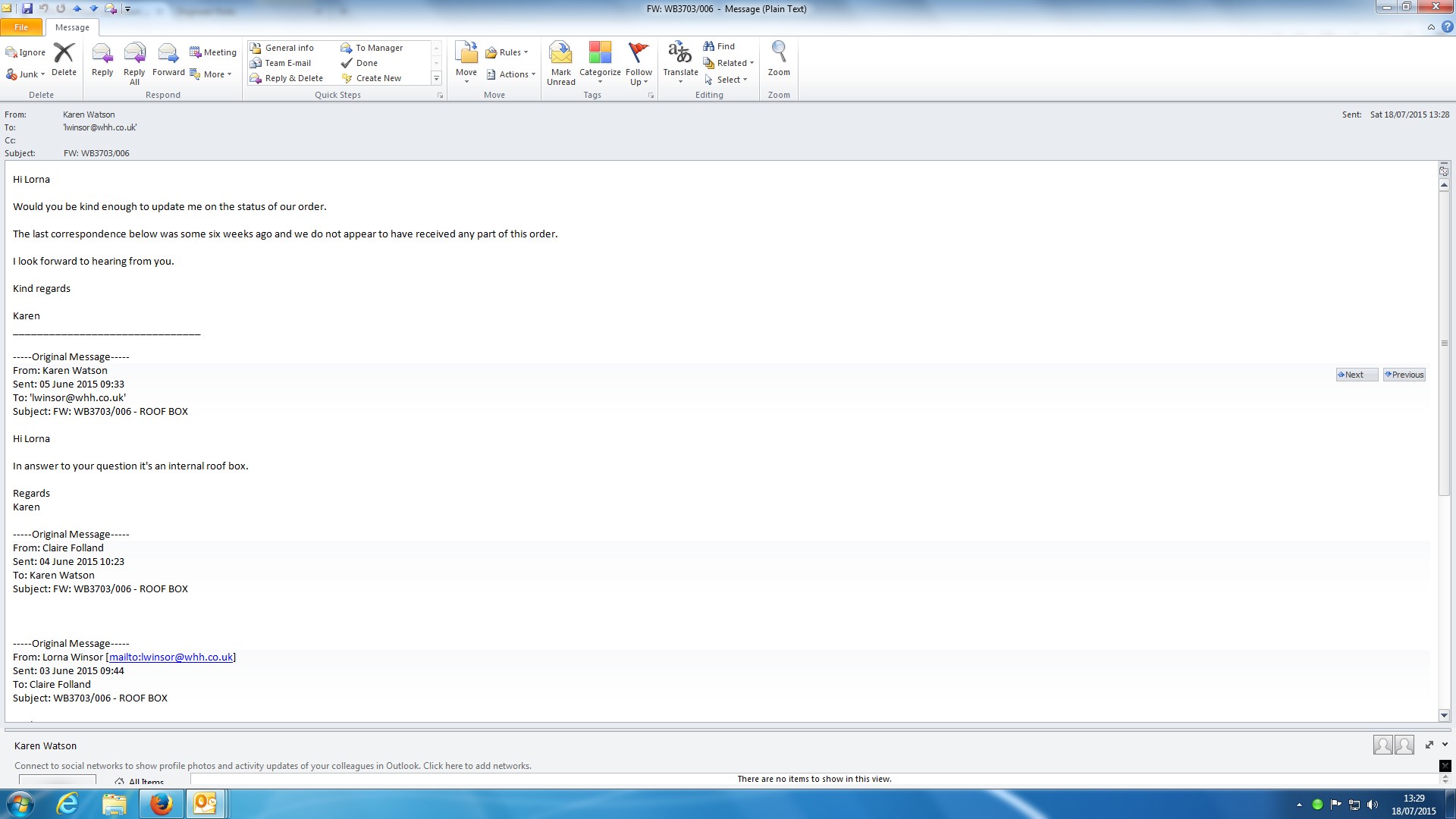
Task: Click the Next button in the message
Action: [x=1355, y=375]
